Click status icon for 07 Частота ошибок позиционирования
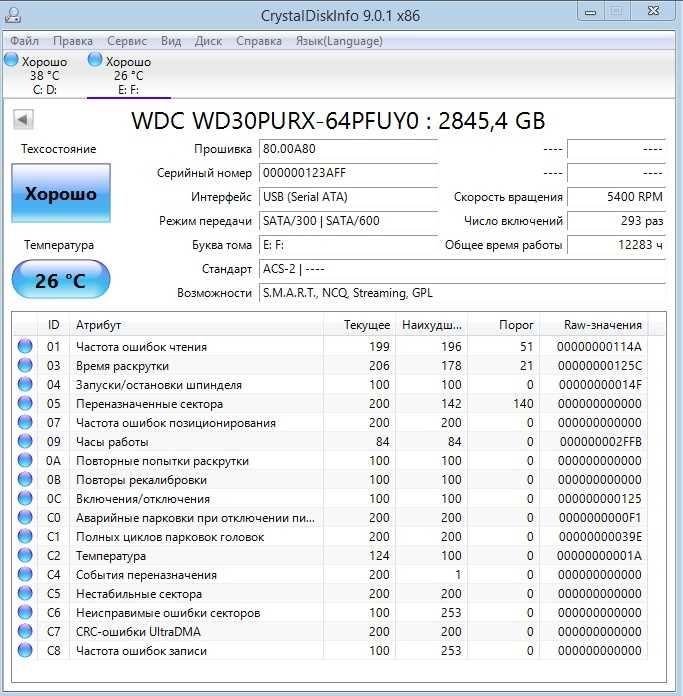The height and width of the screenshot is (696, 683). coord(25,423)
